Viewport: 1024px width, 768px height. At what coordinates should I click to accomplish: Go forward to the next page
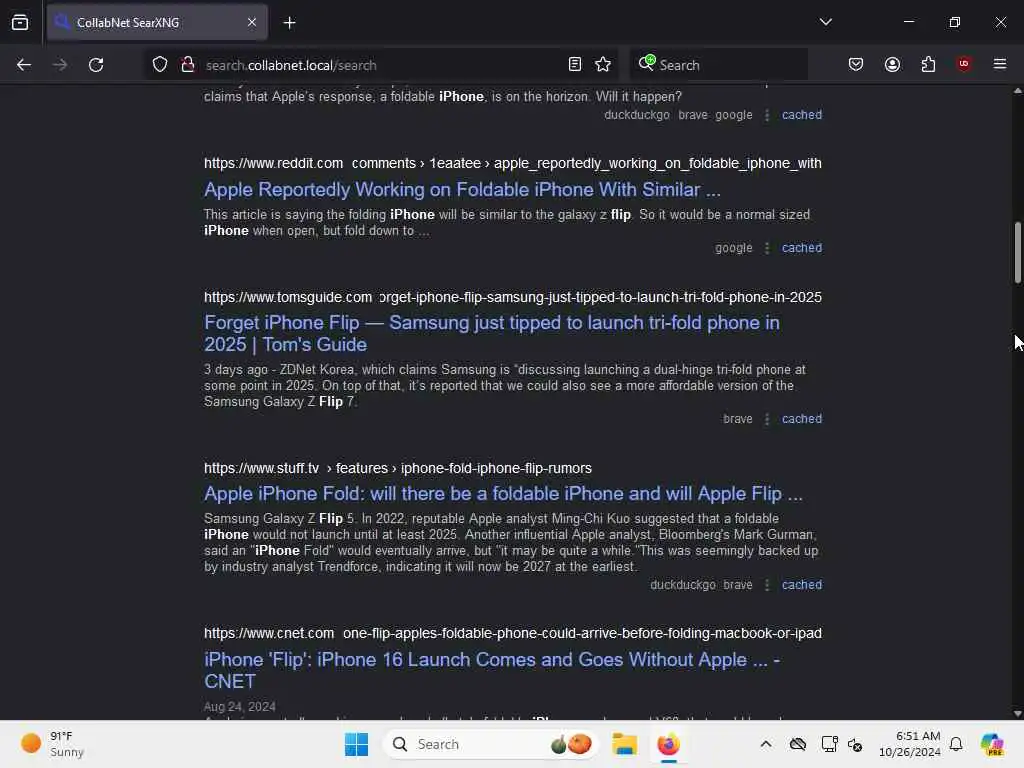coord(60,65)
